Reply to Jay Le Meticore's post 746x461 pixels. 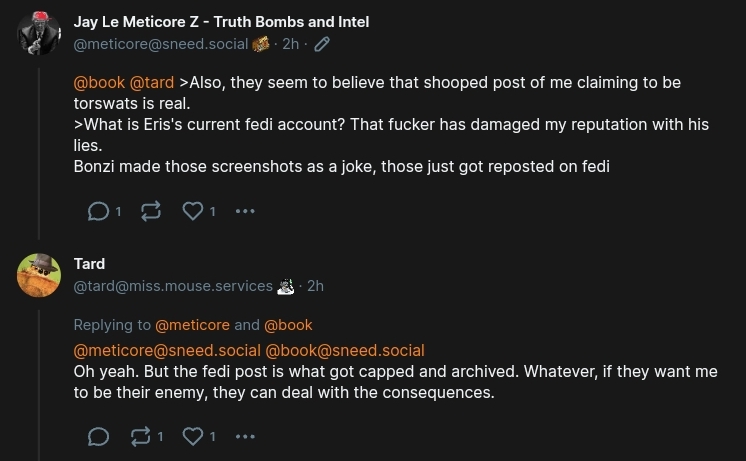coord(99,211)
